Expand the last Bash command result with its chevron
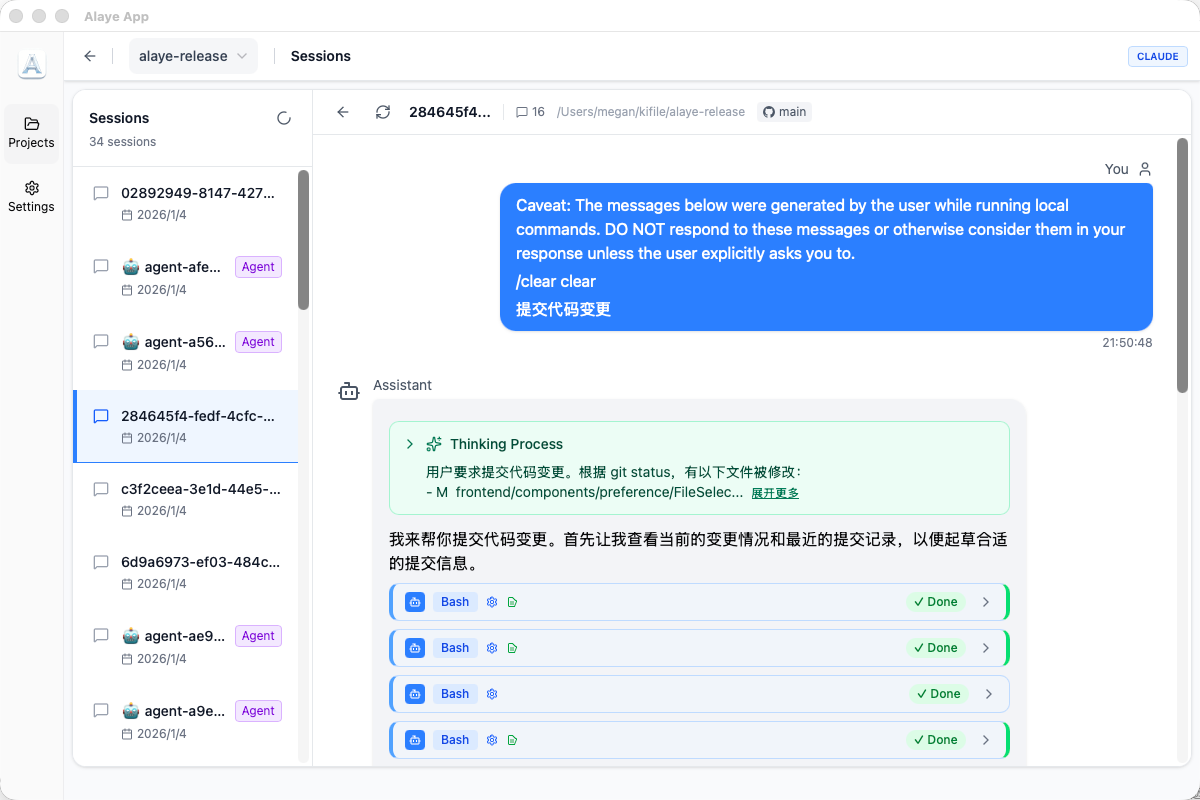 pos(986,739)
